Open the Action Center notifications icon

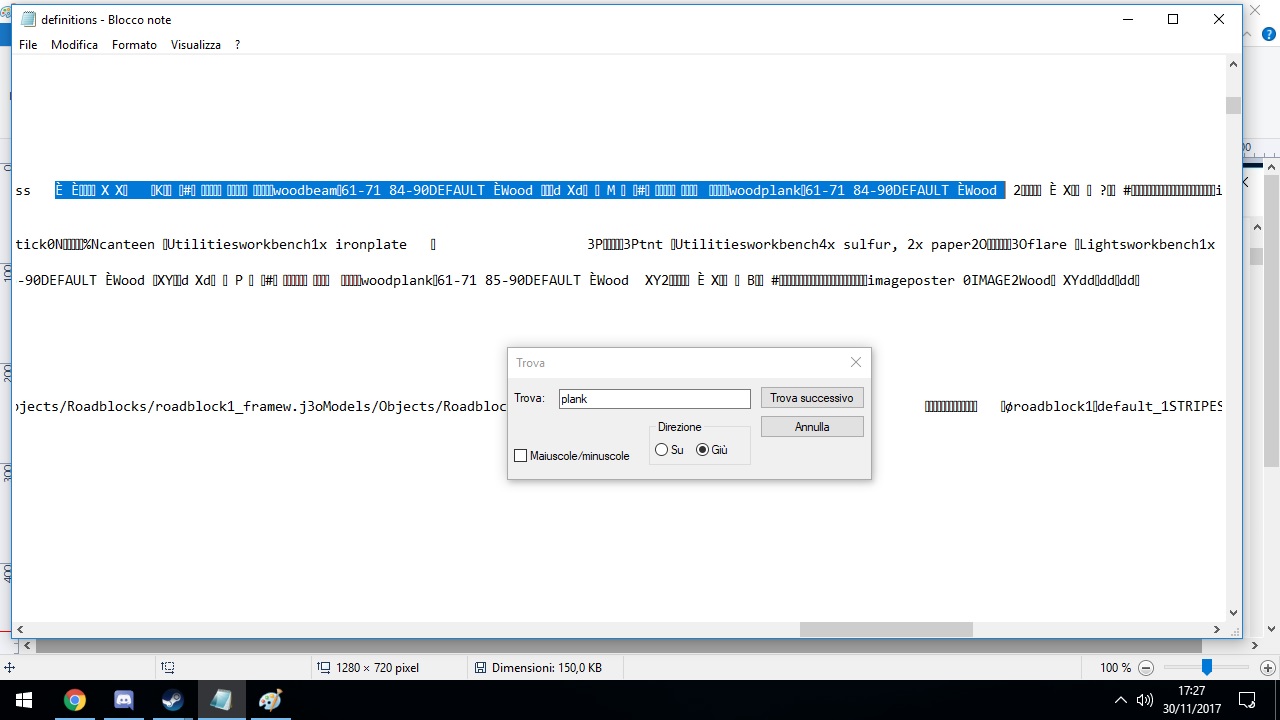1247,700
